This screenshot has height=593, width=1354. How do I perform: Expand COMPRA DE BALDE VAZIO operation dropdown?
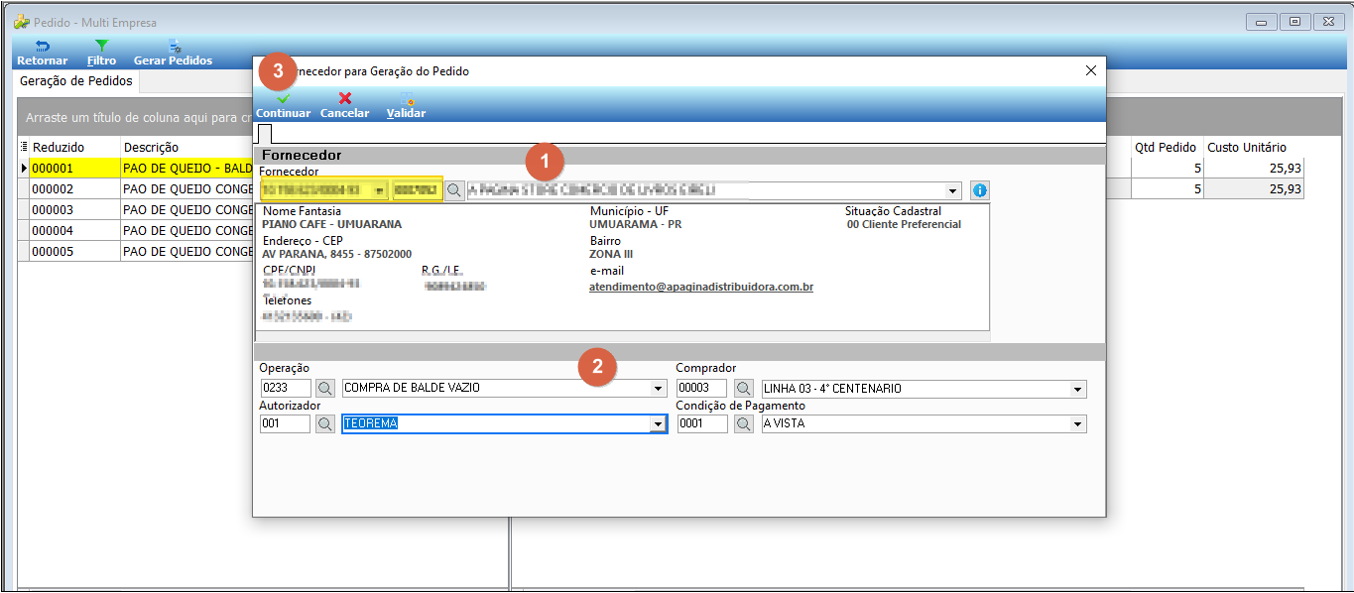(x=658, y=388)
